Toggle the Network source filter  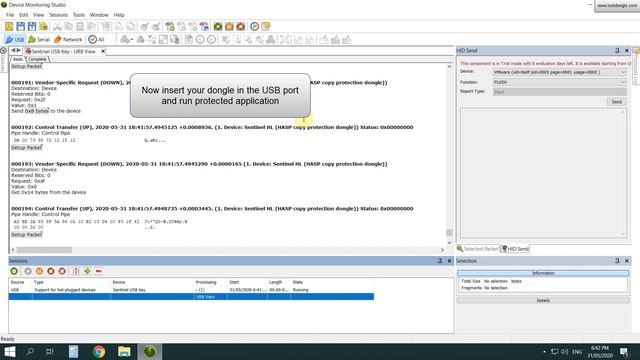(x=68, y=40)
